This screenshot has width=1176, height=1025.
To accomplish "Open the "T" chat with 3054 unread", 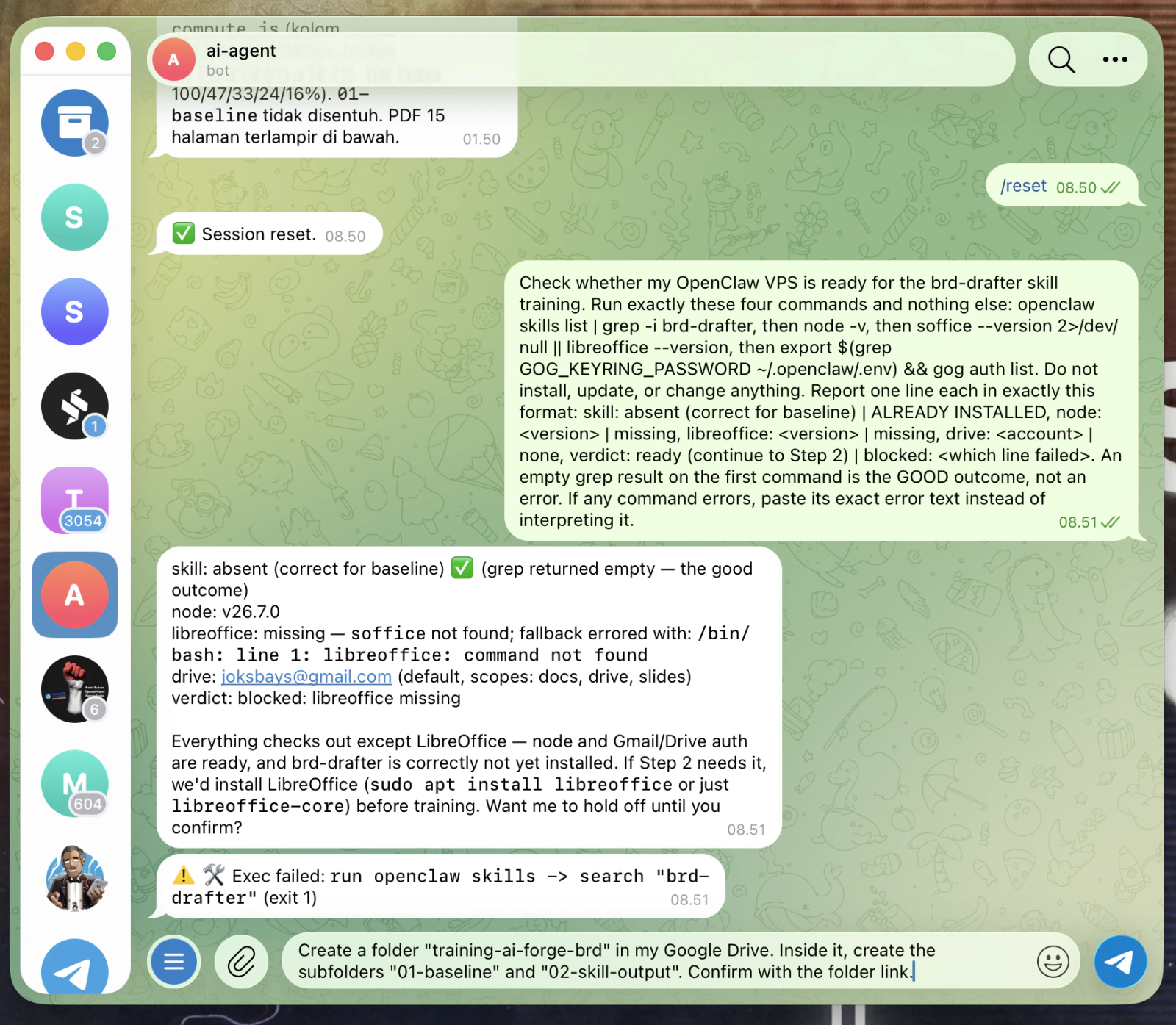I will point(74,500).
